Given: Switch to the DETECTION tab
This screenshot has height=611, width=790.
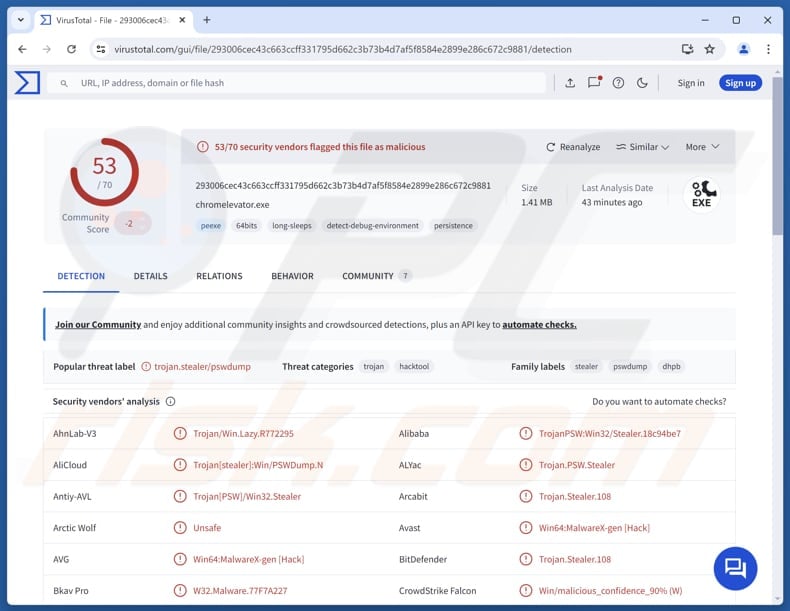Looking at the screenshot, I should (81, 276).
